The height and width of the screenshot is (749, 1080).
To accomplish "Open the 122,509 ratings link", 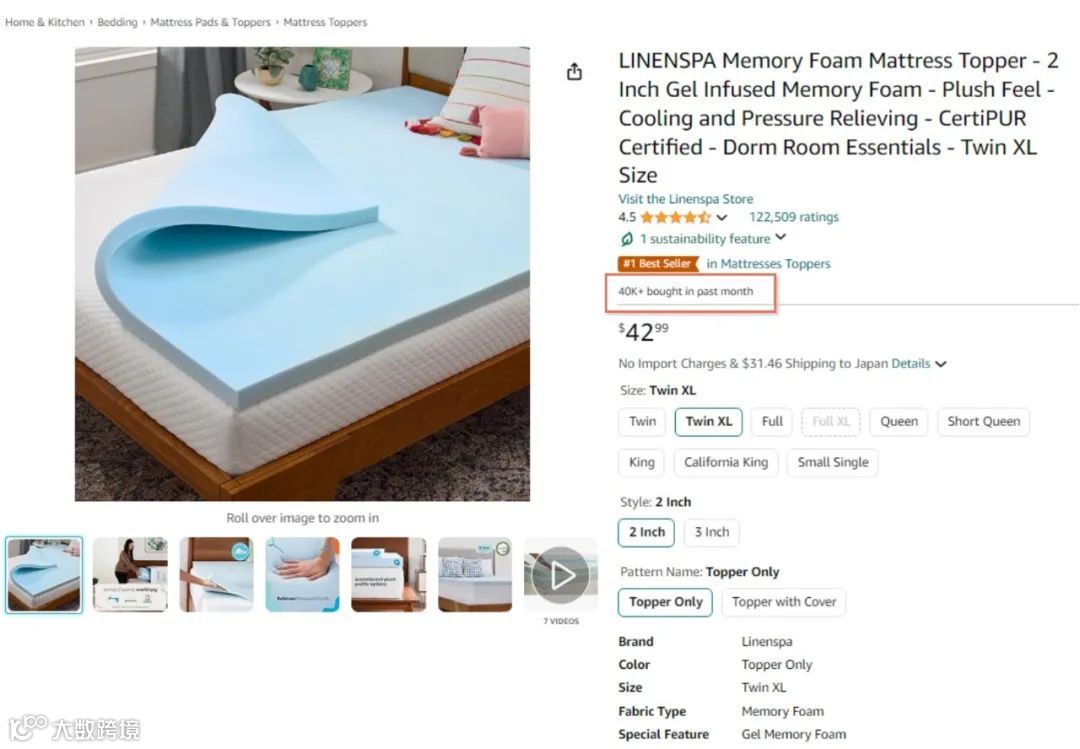I will coord(793,217).
